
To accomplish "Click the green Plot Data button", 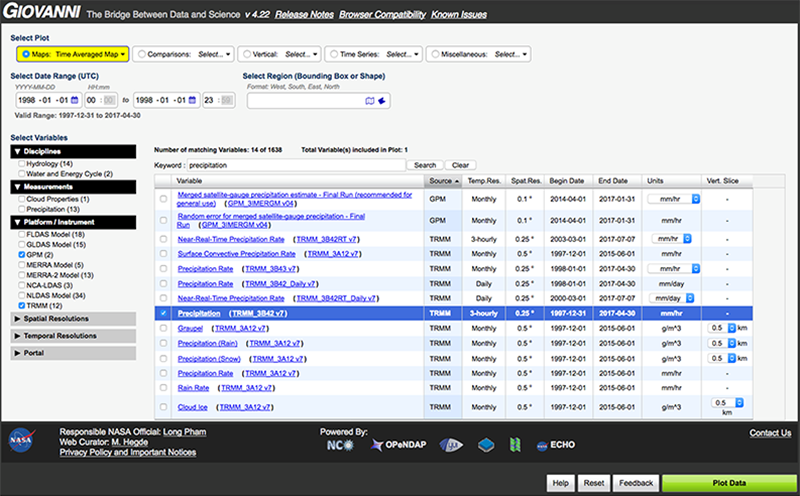I will [729, 483].
